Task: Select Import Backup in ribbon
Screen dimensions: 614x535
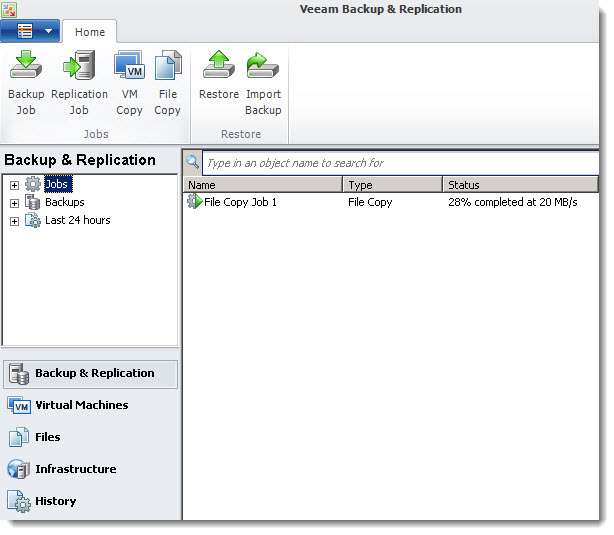Action: coord(263,83)
